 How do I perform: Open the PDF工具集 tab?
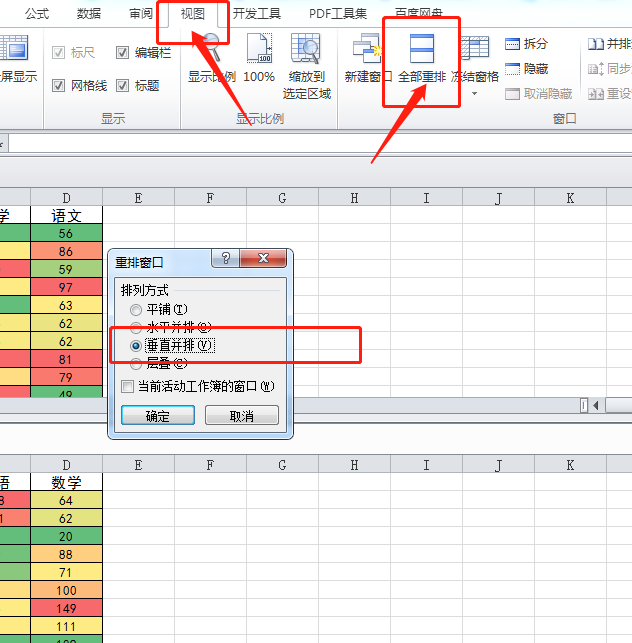click(338, 14)
